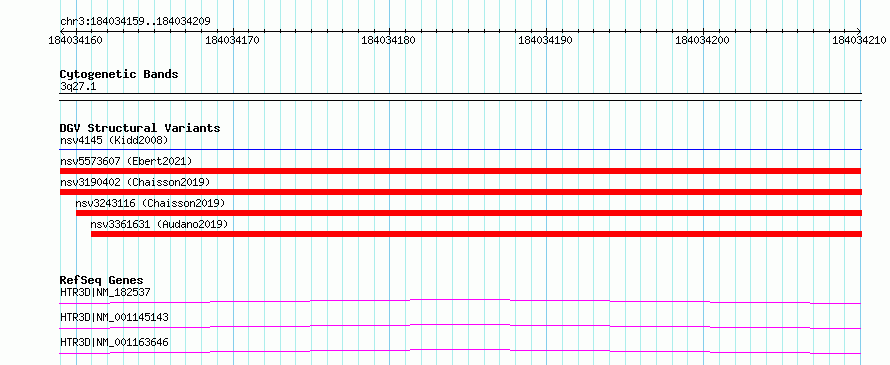Click the nsv3190402 (Chaisson2019) label

135,182
